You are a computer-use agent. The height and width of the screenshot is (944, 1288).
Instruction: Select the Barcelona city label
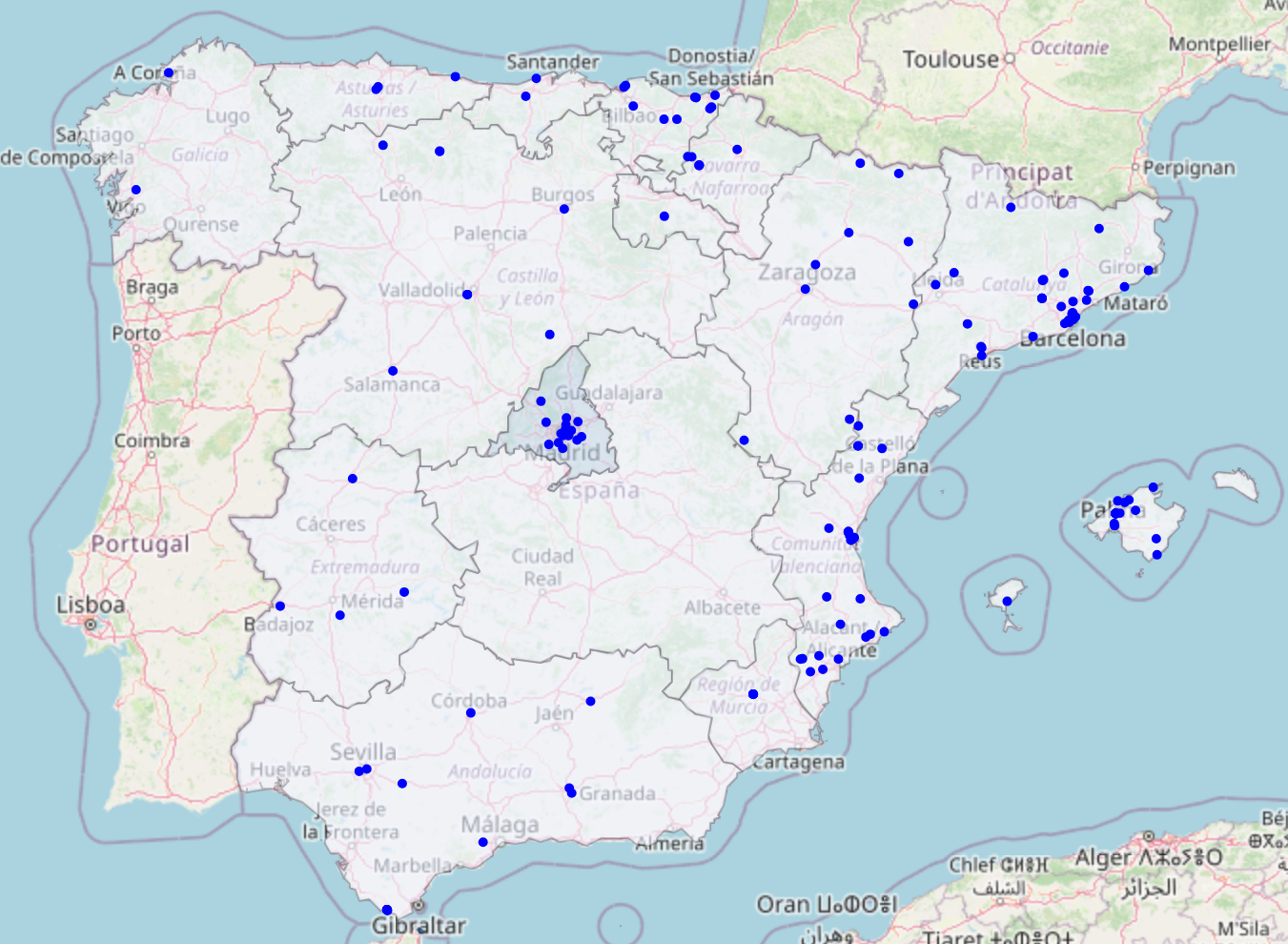[1073, 339]
